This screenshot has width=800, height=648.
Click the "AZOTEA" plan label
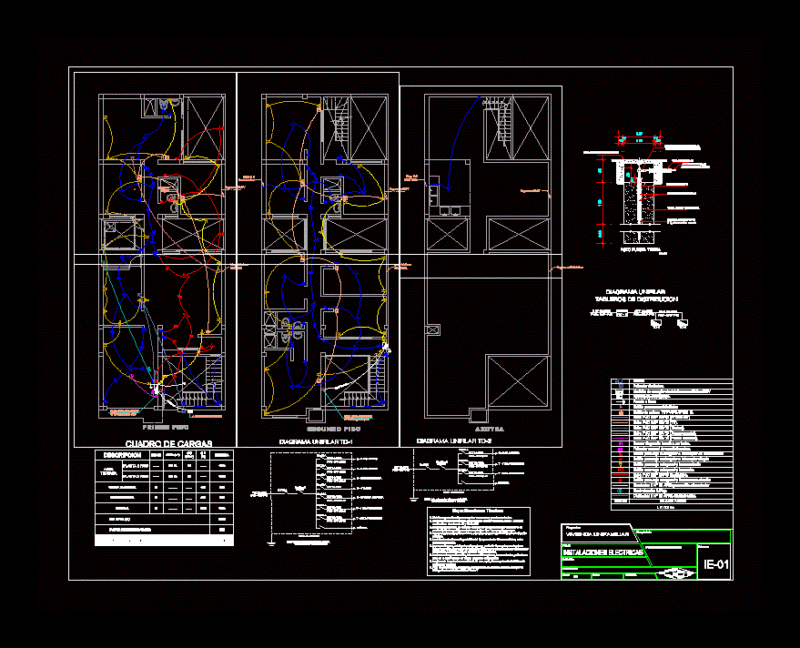[489, 429]
